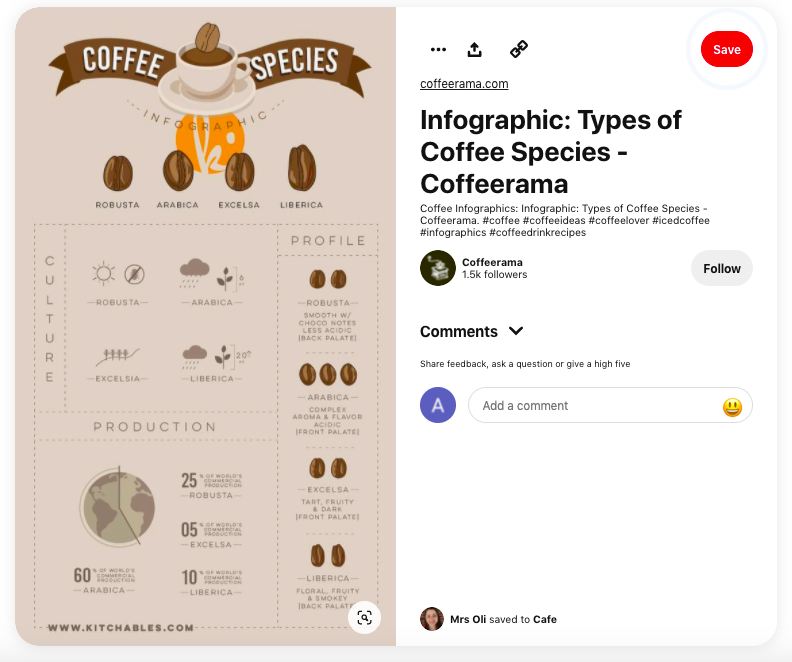Click the "Infographic: Types of Coffee Species" title

point(551,152)
